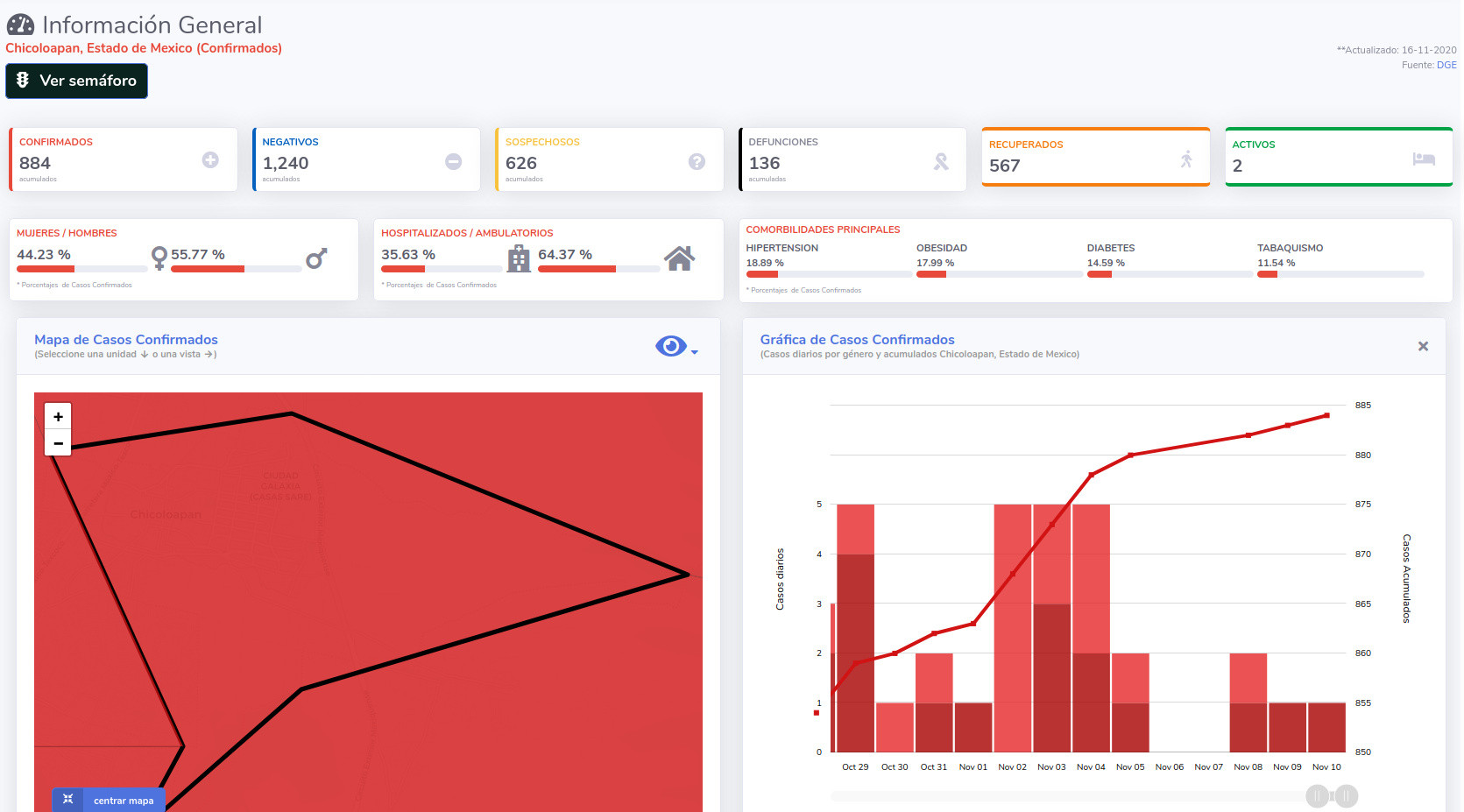Zoom out the map with minus button
This screenshot has width=1464, height=812.
pyautogui.click(x=58, y=443)
